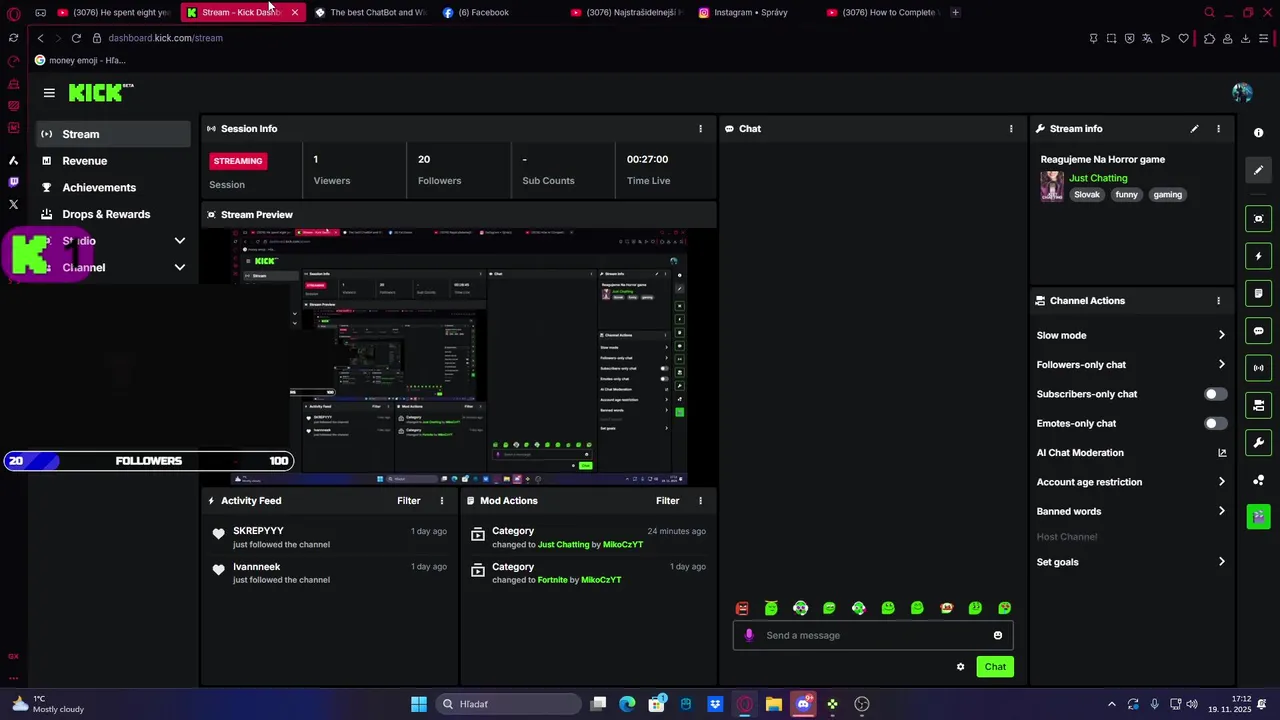Click the Followers goal progress bar overlay
Viewport: 1280px width, 720px height.
pyautogui.click(x=148, y=461)
